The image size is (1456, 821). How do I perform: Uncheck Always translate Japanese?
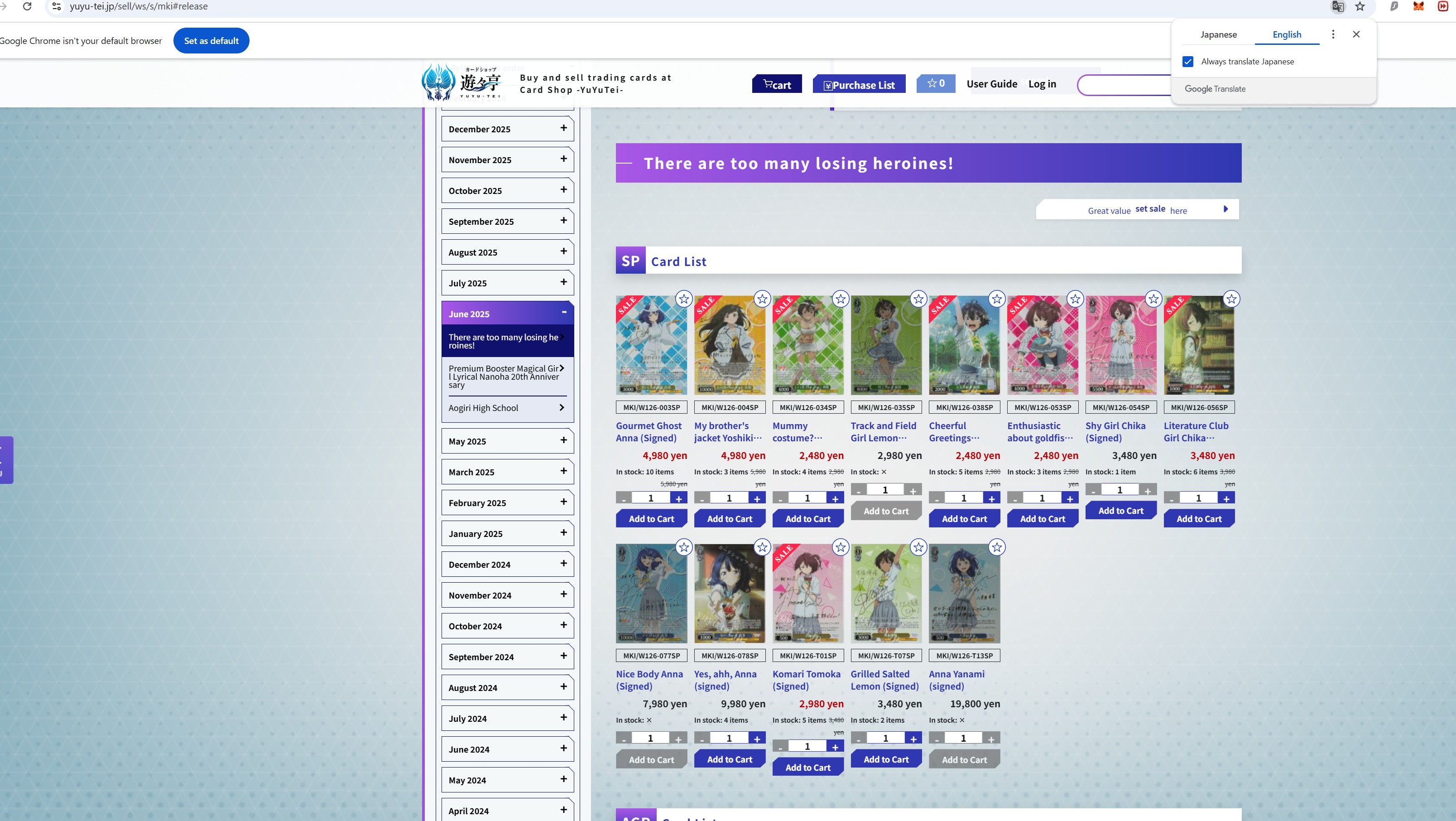(x=1188, y=61)
